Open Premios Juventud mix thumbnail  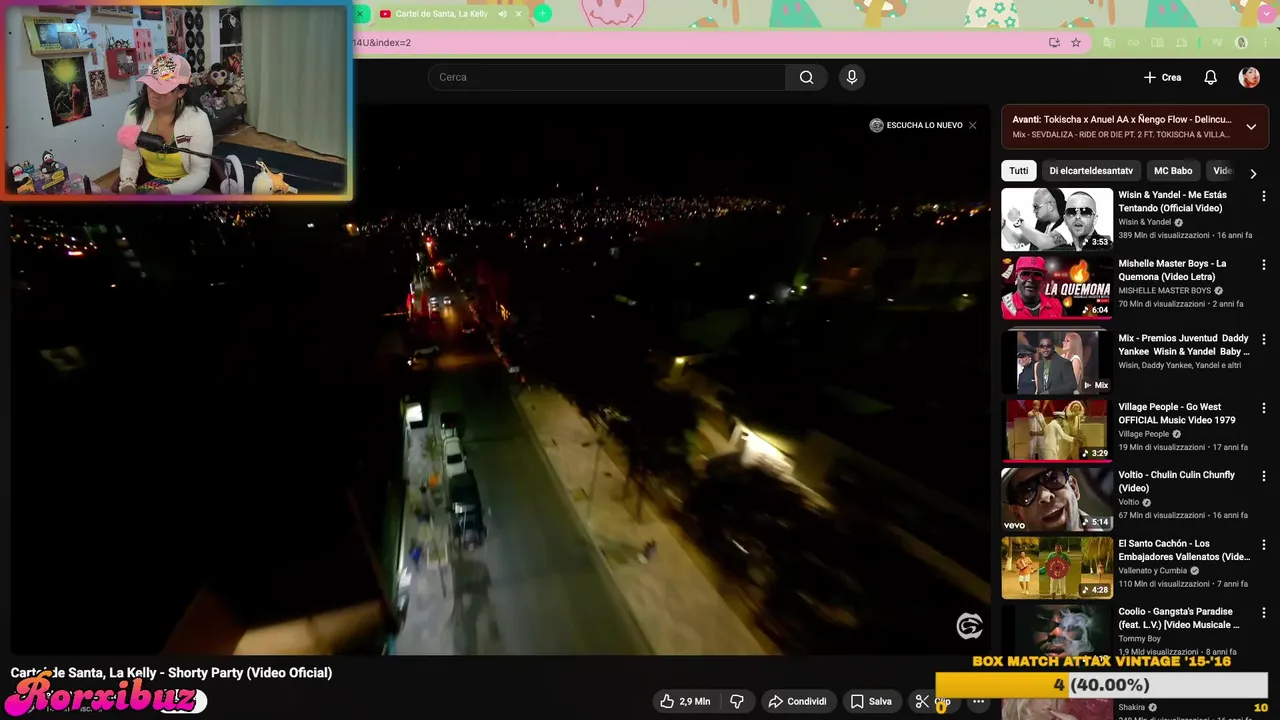pos(1057,362)
